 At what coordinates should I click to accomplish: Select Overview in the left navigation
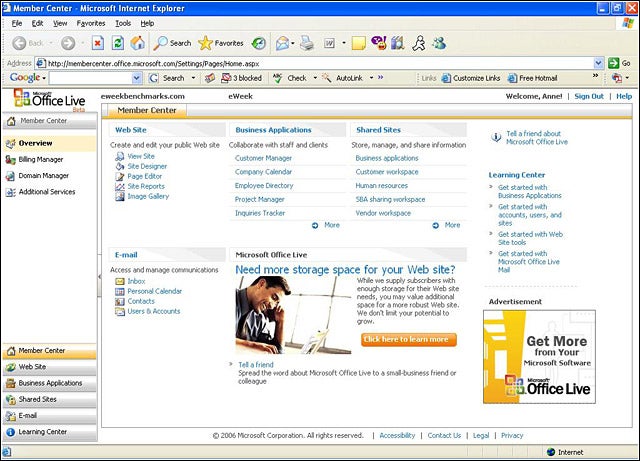pos(50,143)
